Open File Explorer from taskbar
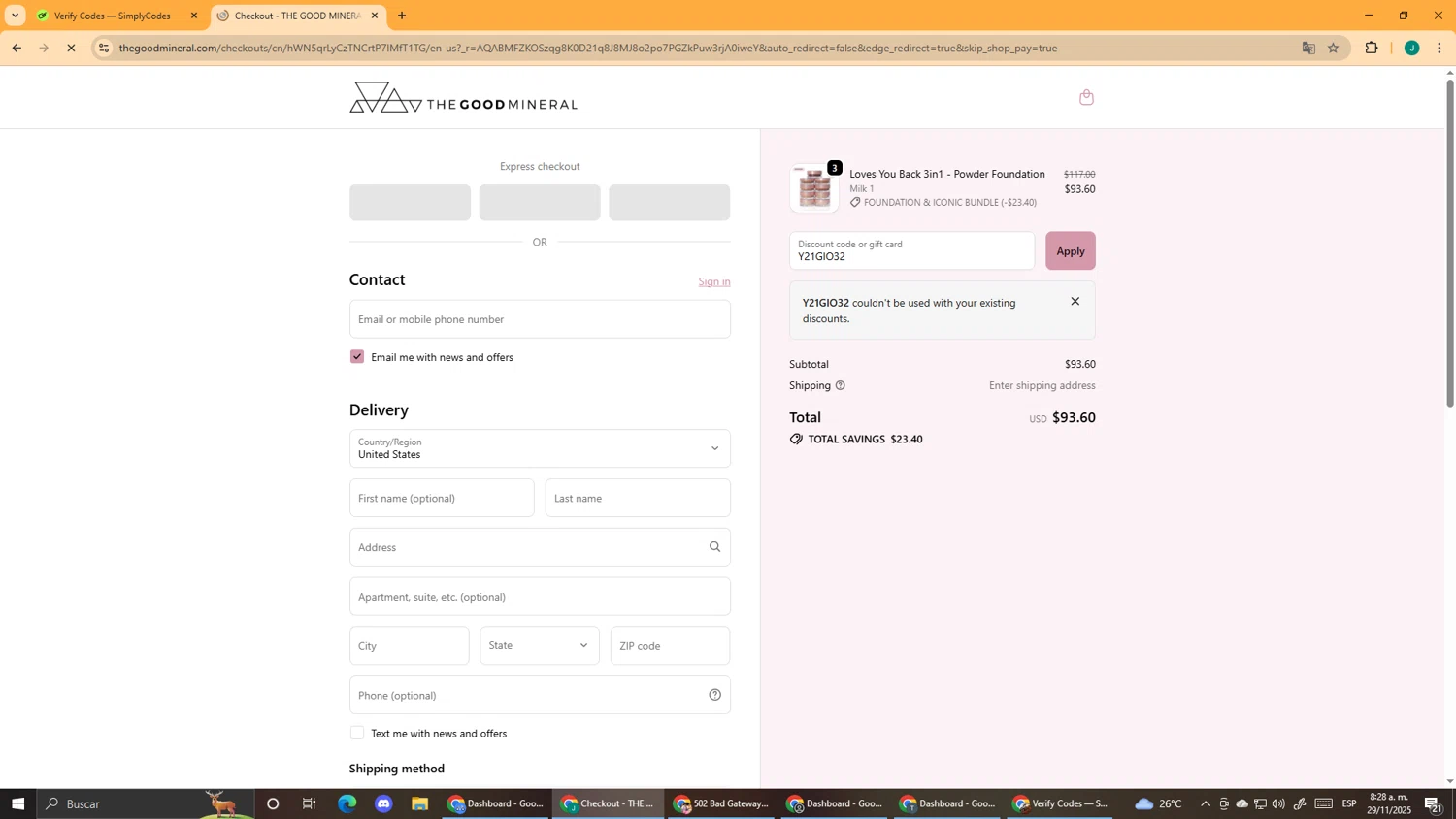 point(420,803)
